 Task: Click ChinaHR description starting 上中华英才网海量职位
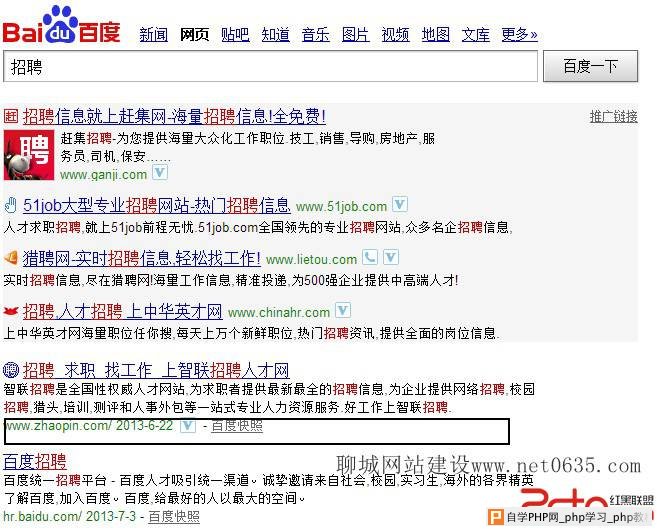(251, 333)
